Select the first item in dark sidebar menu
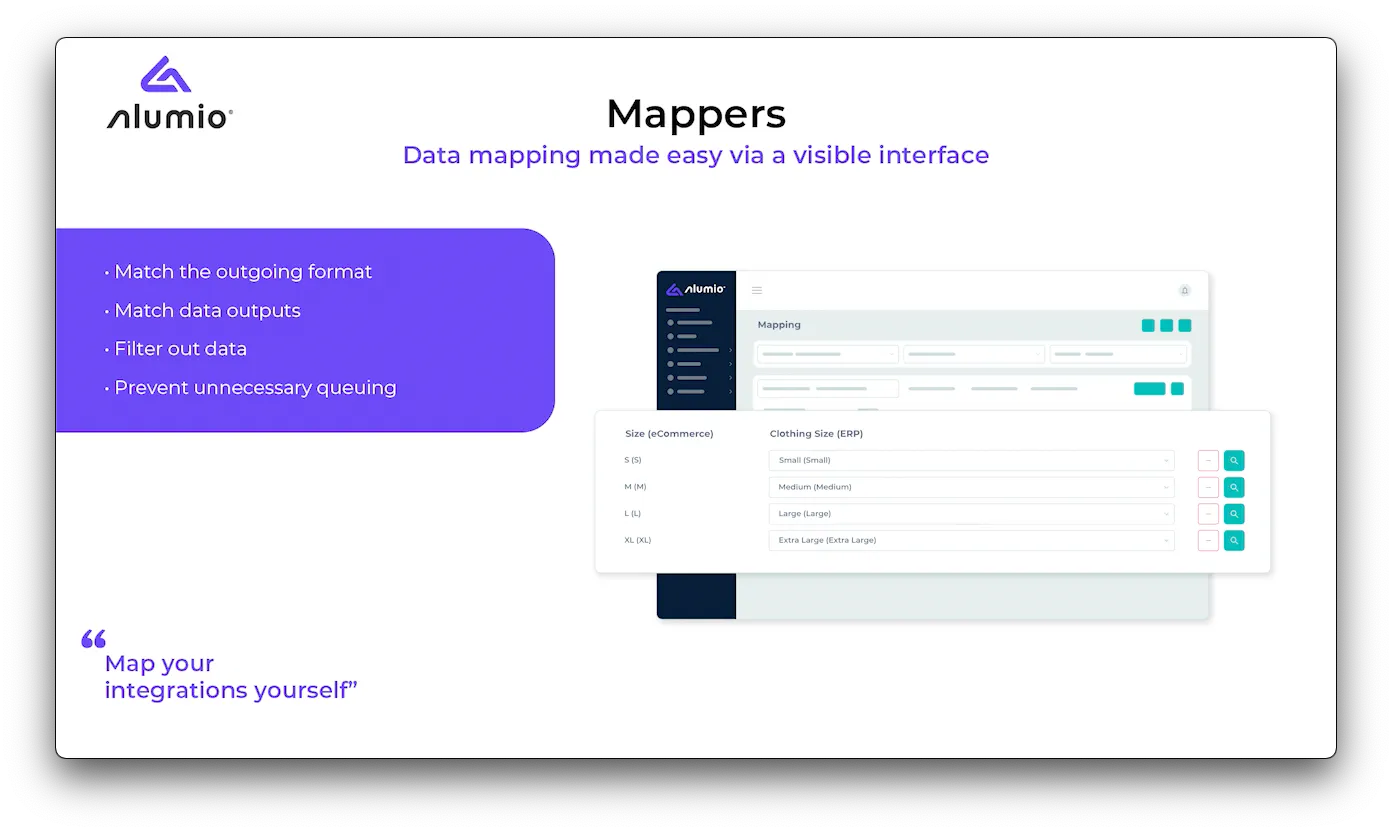1392x832 pixels. click(690, 323)
